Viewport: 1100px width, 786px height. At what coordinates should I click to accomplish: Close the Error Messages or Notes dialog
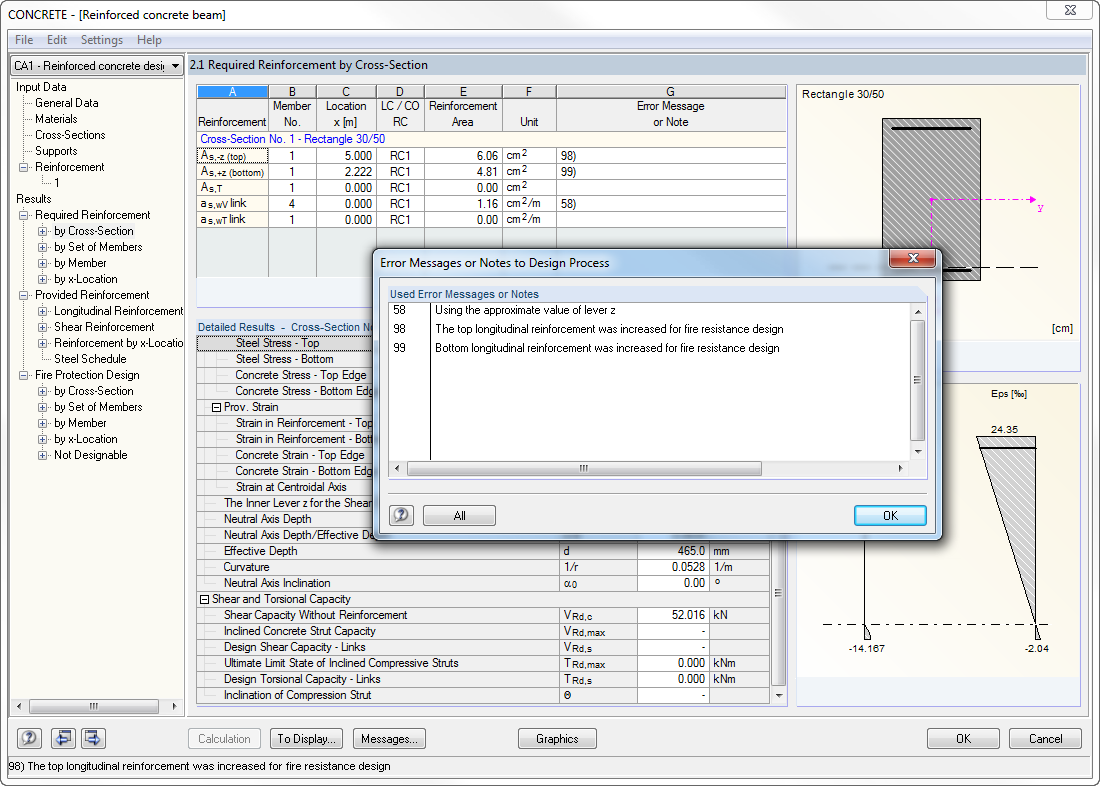click(x=913, y=258)
